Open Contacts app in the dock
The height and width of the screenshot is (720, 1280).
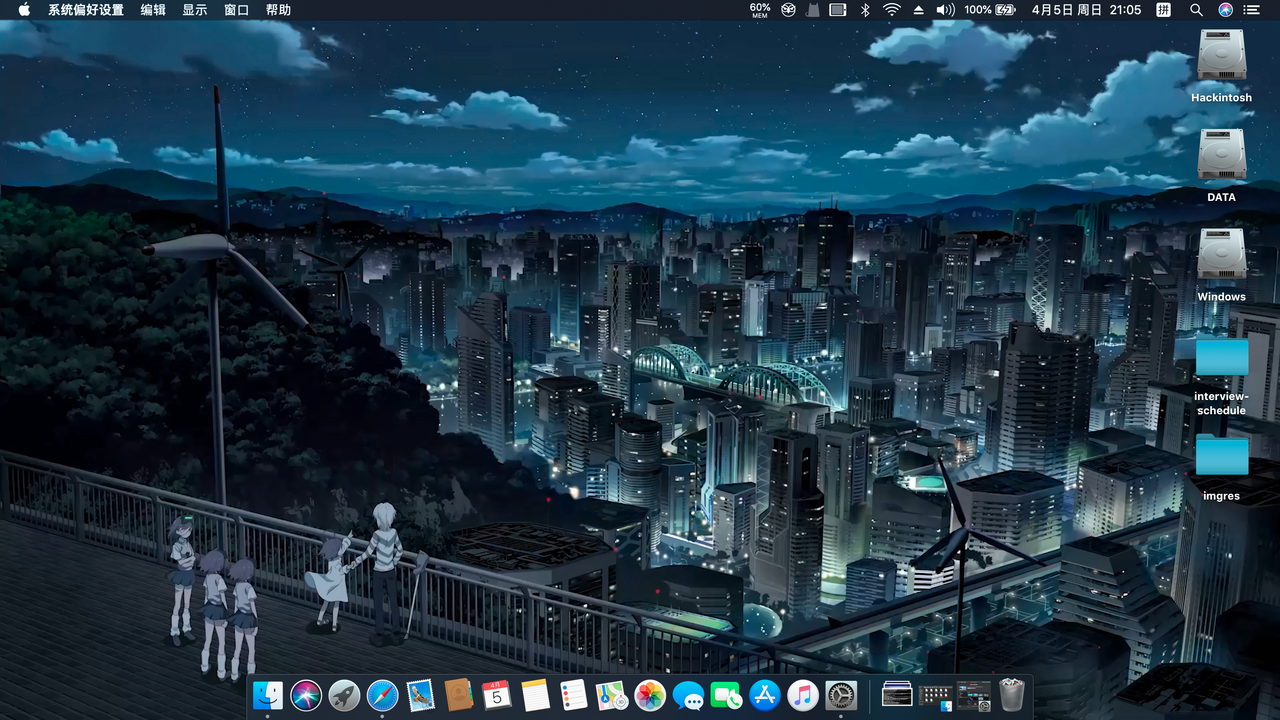coord(459,695)
